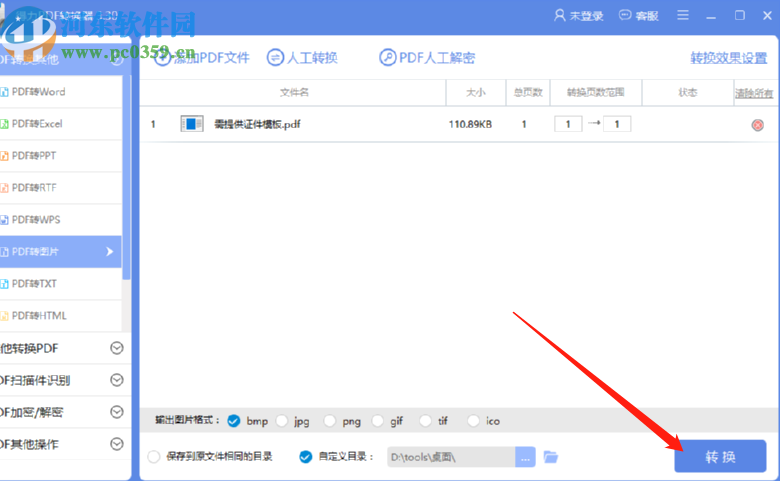
Task: Choose ico output image format
Action: 473,421
